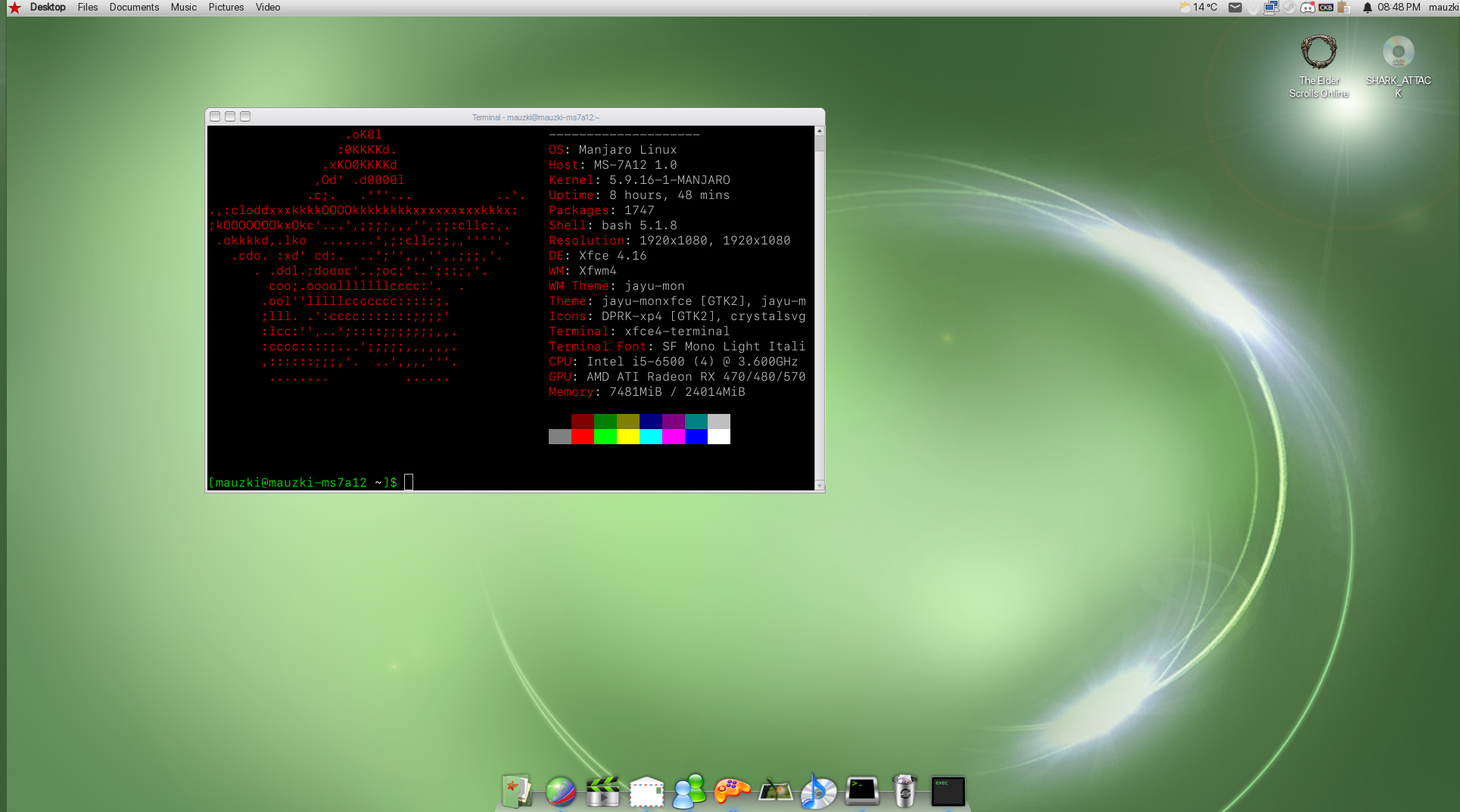Open the Video menu item

[268, 8]
